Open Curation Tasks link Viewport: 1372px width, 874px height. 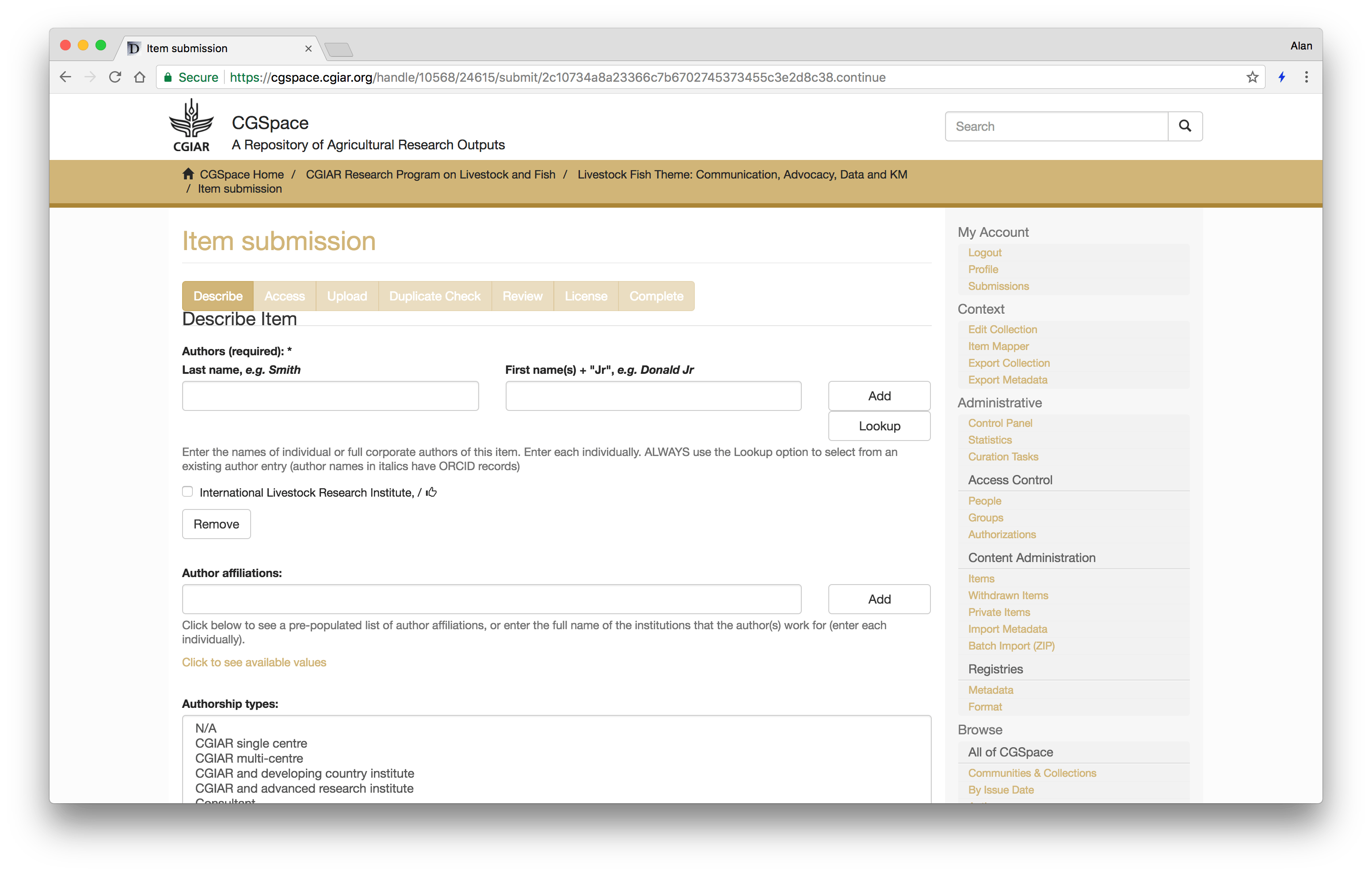pos(1003,456)
